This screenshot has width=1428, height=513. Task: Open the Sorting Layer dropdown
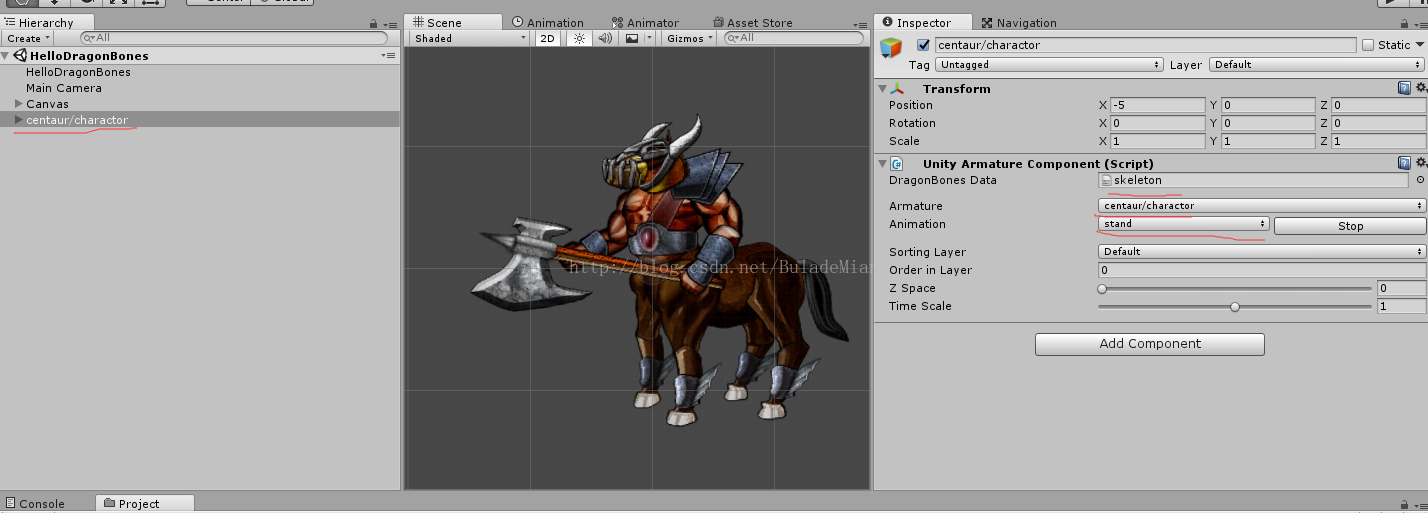(x=1261, y=251)
